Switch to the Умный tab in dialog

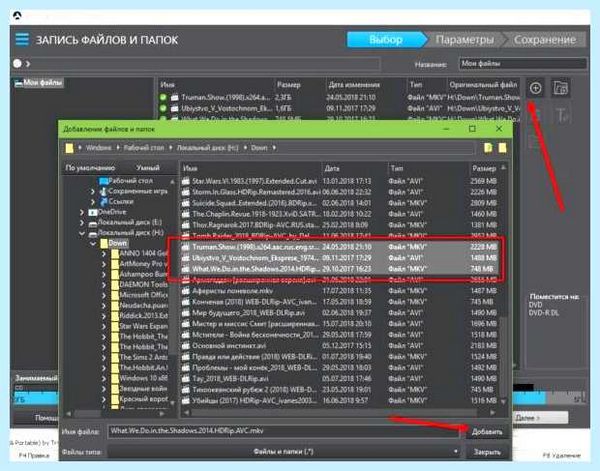click(148, 168)
